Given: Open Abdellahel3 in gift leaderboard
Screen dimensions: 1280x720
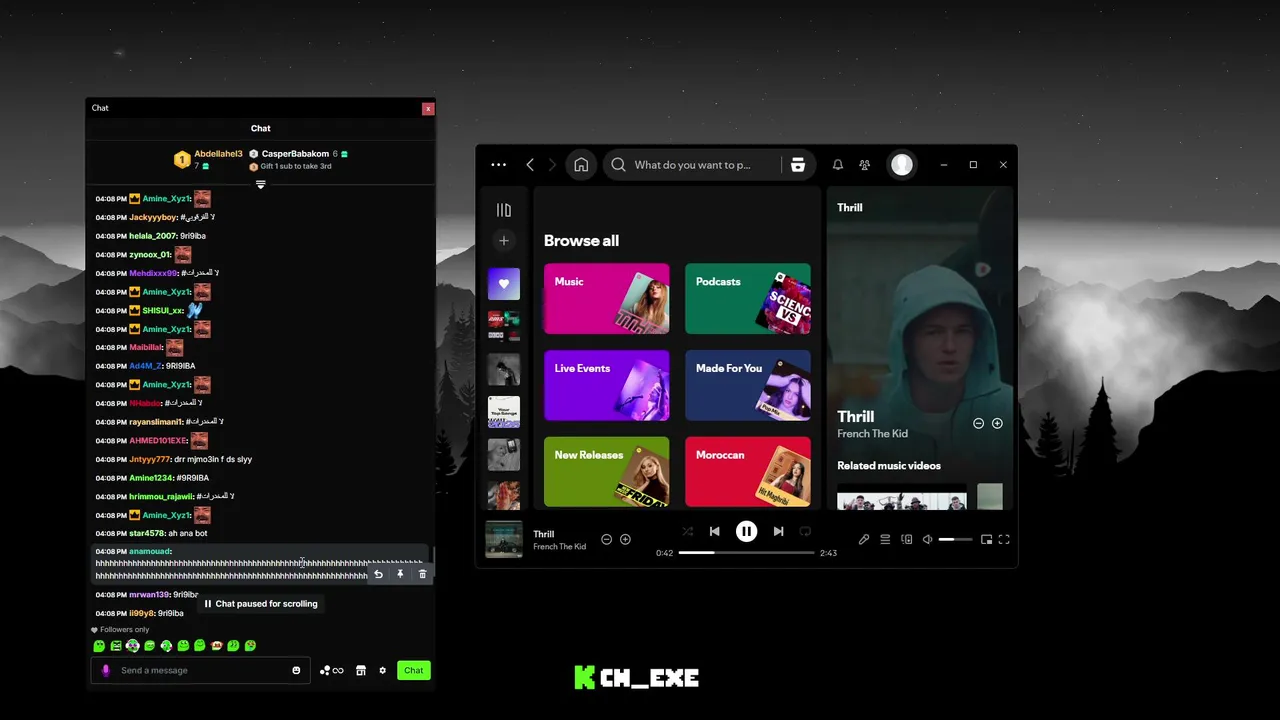Looking at the screenshot, I should pyautogui.click(x=218, y=154).
